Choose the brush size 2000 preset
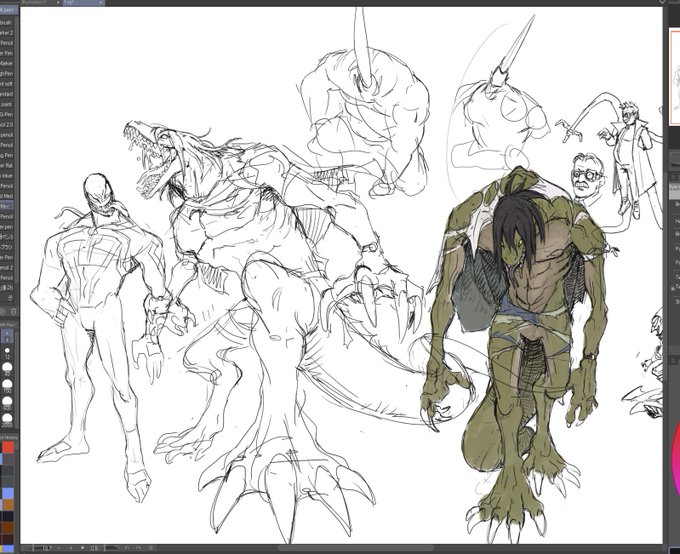Viewport: 680px width, 554px height. point(7,420)
